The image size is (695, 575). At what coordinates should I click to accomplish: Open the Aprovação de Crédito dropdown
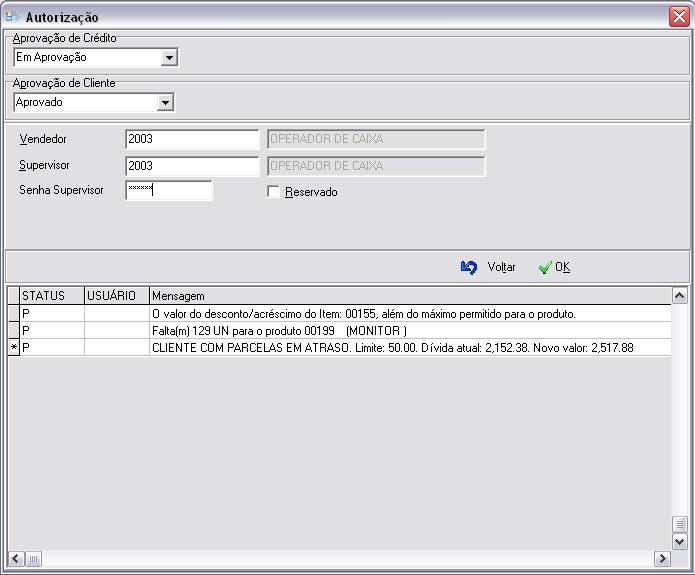[169, 58]
